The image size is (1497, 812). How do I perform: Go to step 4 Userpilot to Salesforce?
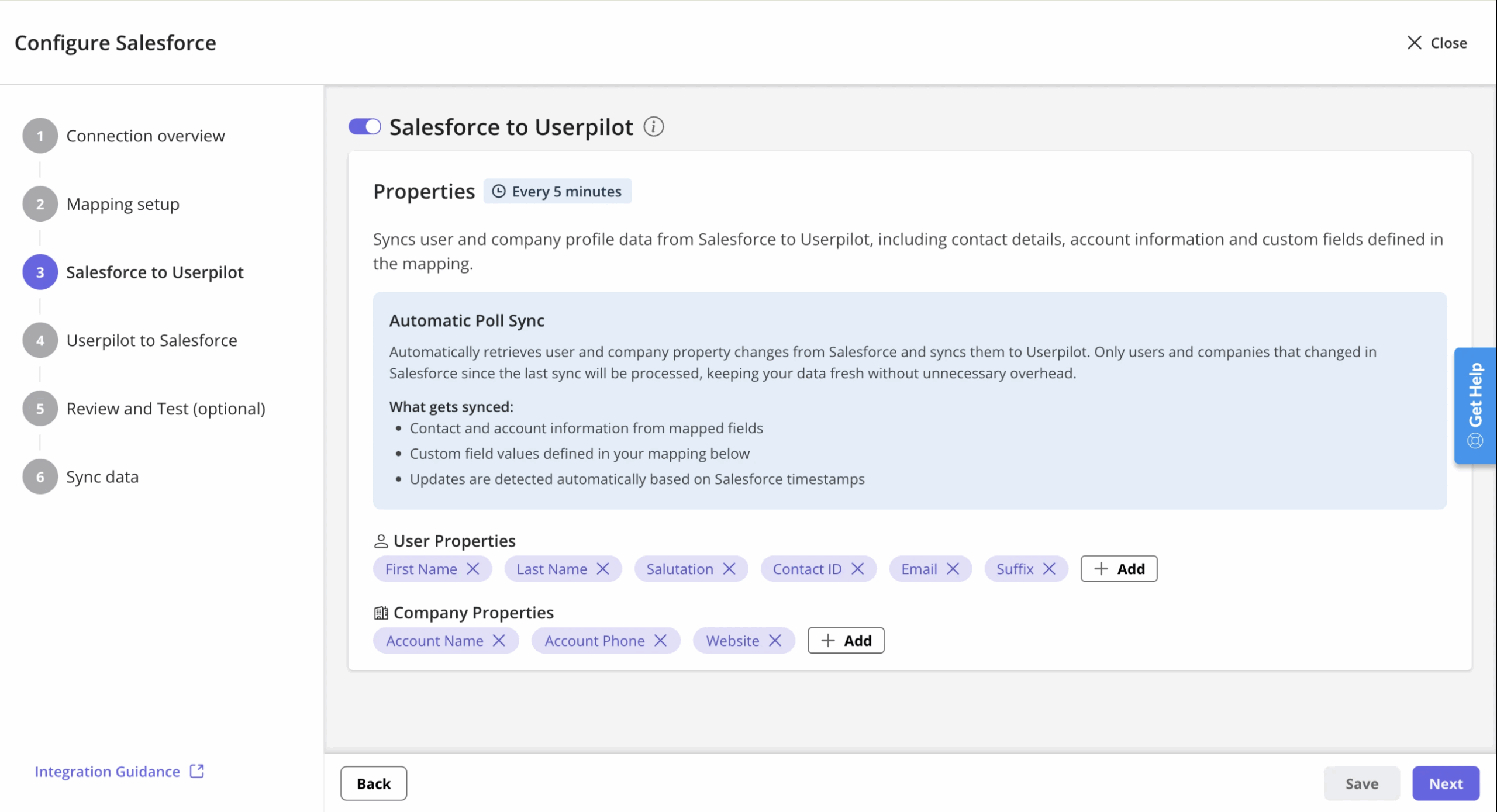(x=130, y=340)
